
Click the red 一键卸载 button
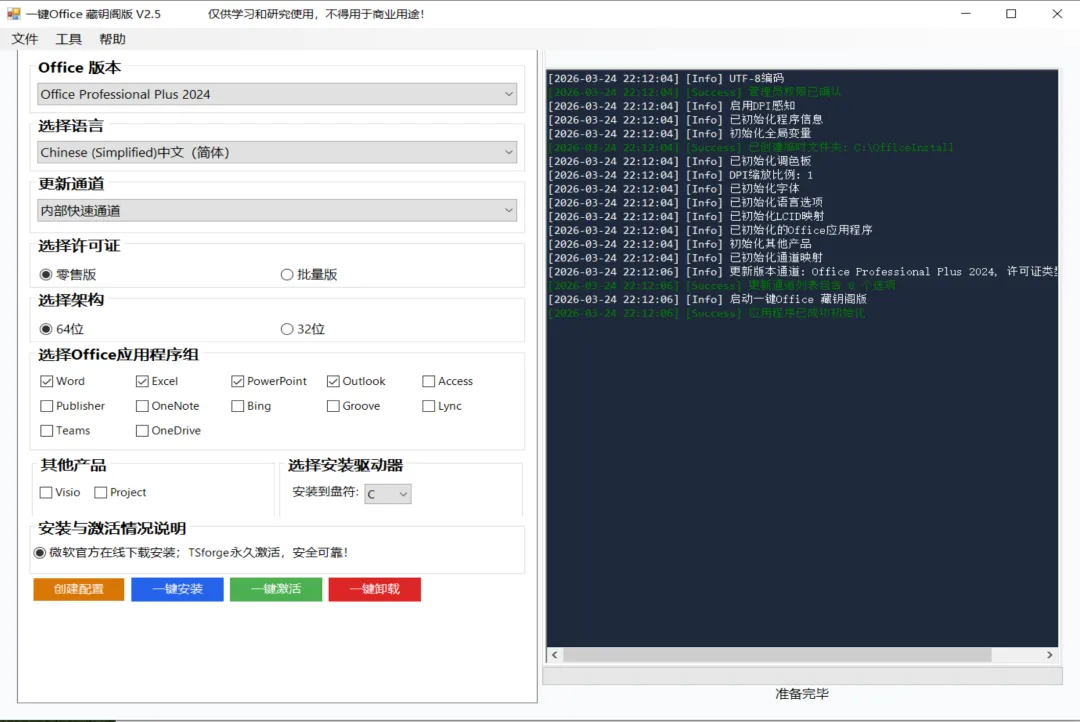point(375,589)
